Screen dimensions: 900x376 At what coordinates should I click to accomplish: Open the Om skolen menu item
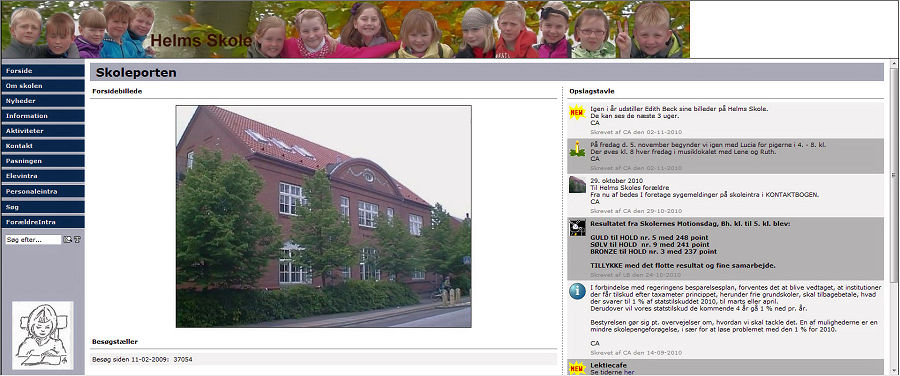pyautogui.click(x=43, y=86)
